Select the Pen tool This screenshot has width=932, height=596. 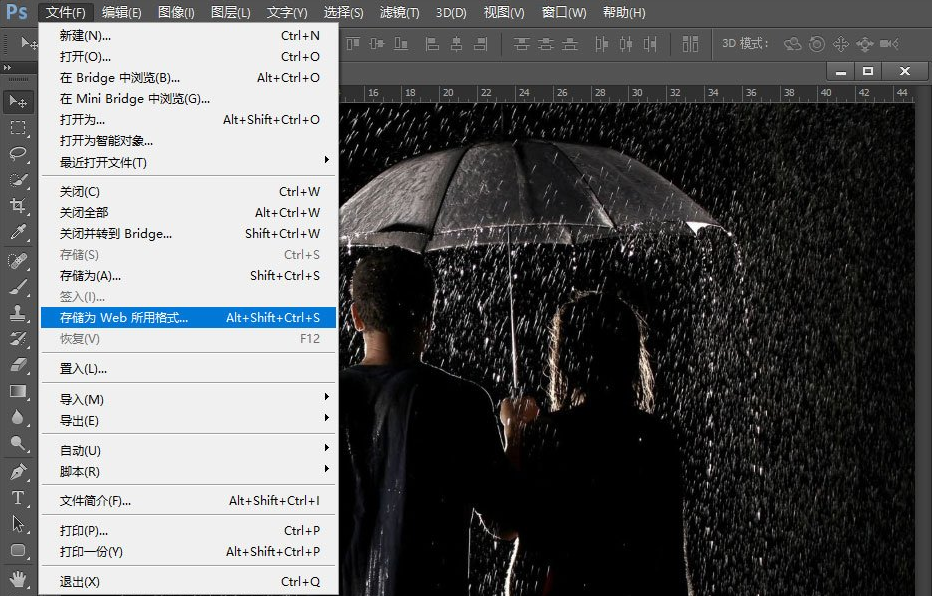[18, 472]
